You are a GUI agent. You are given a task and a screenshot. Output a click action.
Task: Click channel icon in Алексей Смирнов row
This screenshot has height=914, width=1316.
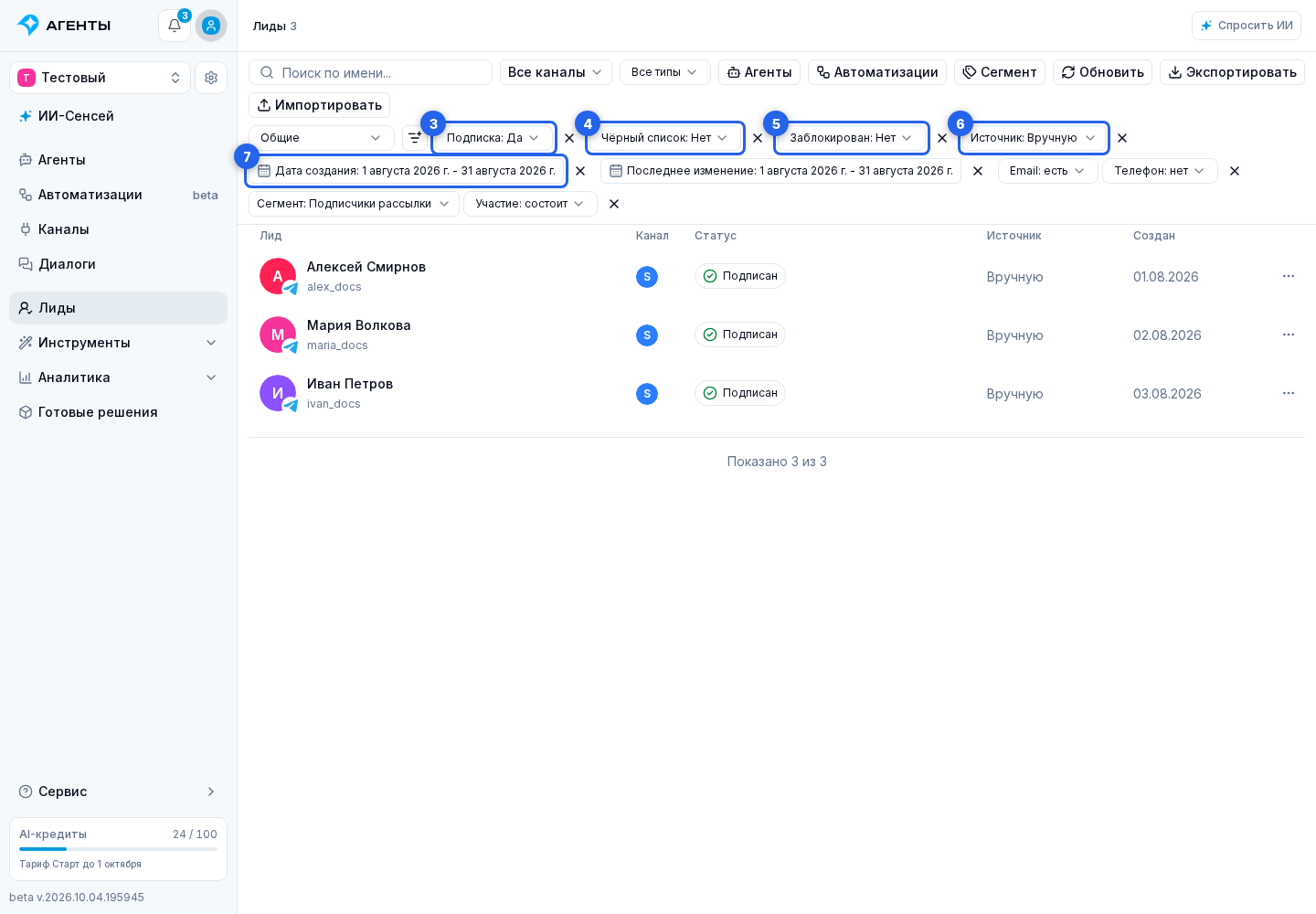click(647, 277)
